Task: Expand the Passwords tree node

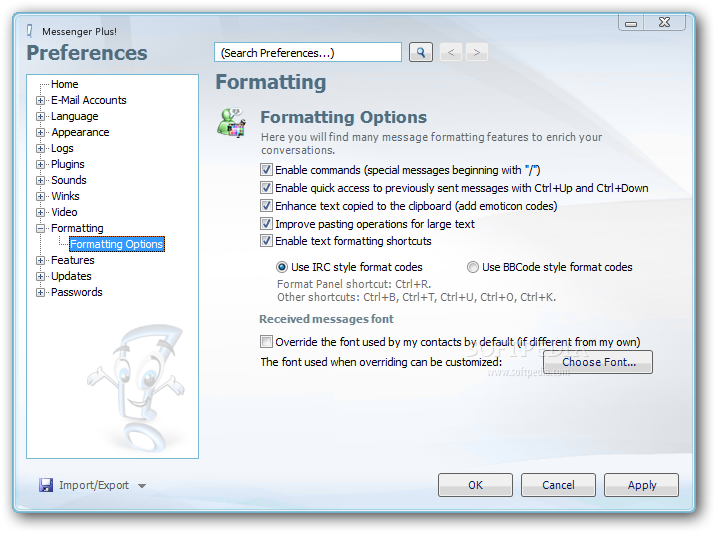Action: [x=41, y=292]
